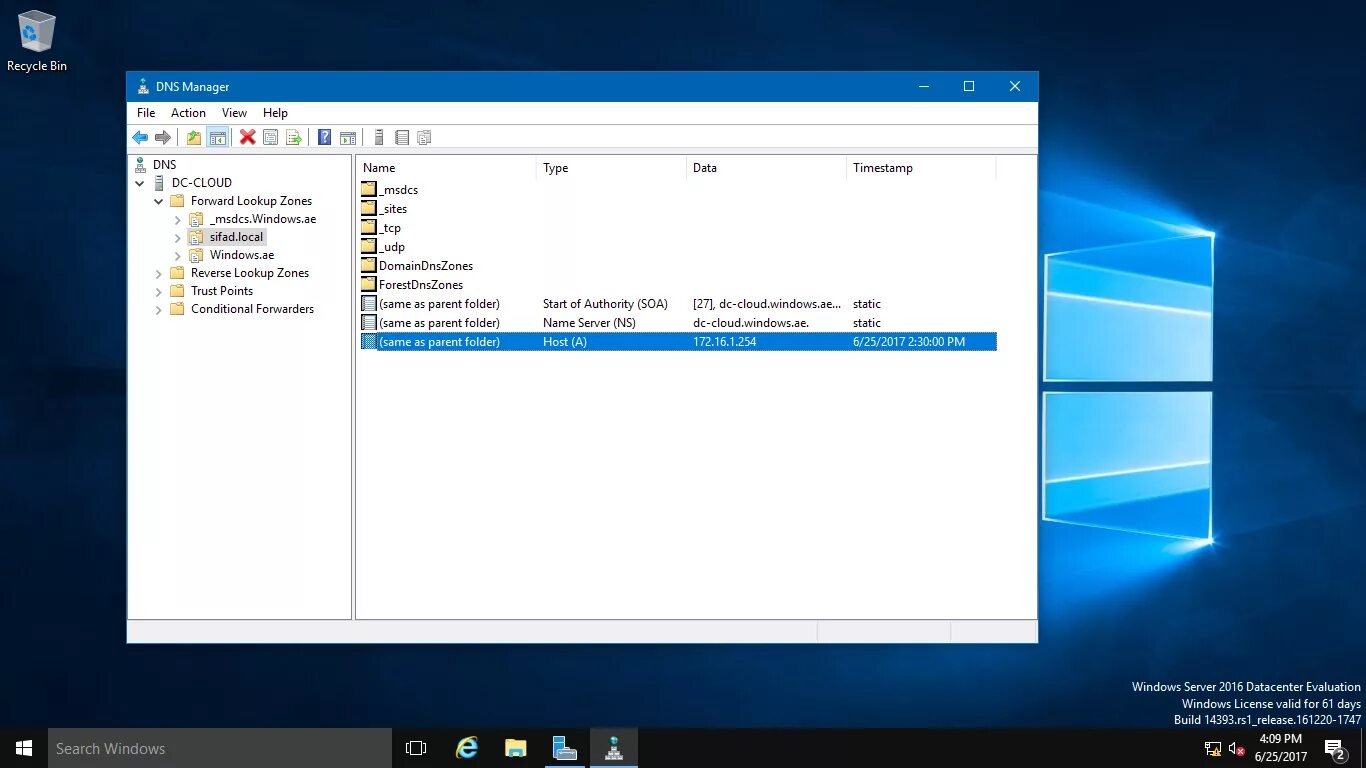Open the _msdcs folder in the record list
1366x768 pixels.
397,189
